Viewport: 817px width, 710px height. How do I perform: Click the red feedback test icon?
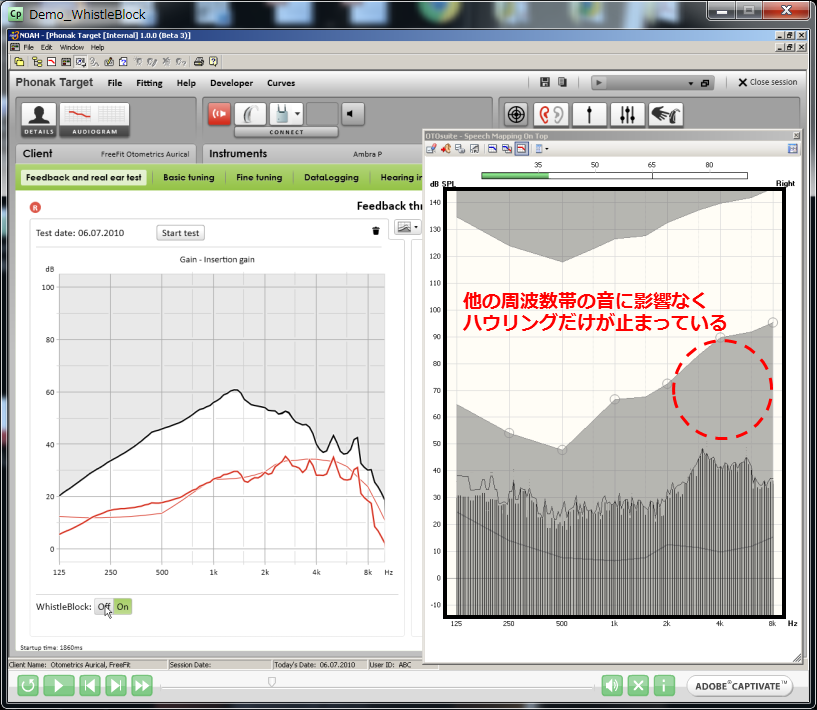click(x=219, y=114)
